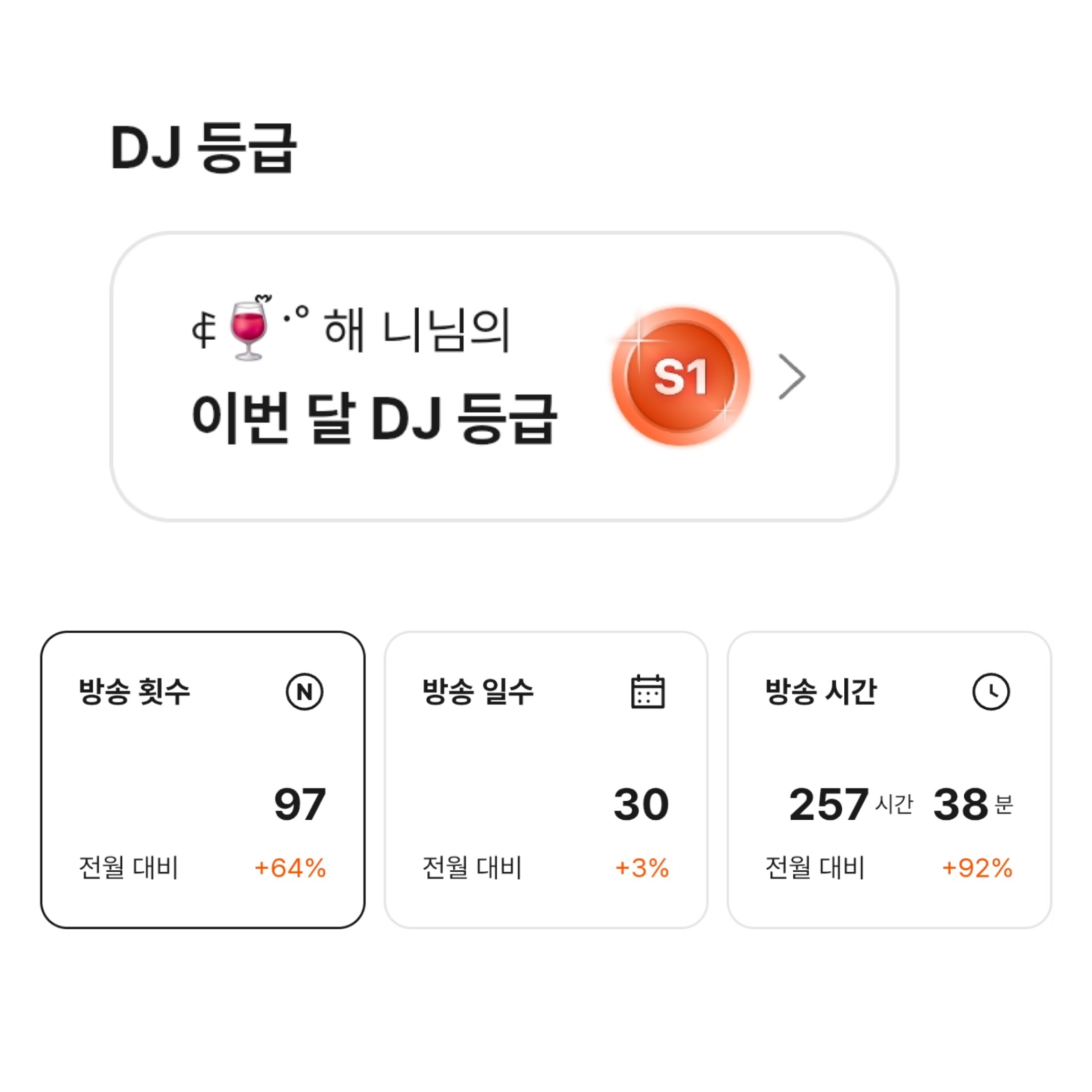Expand DJ grade details with the right chevron
The height and width of the screenshot is (1092, 1092).
click(x=792, y=377)
